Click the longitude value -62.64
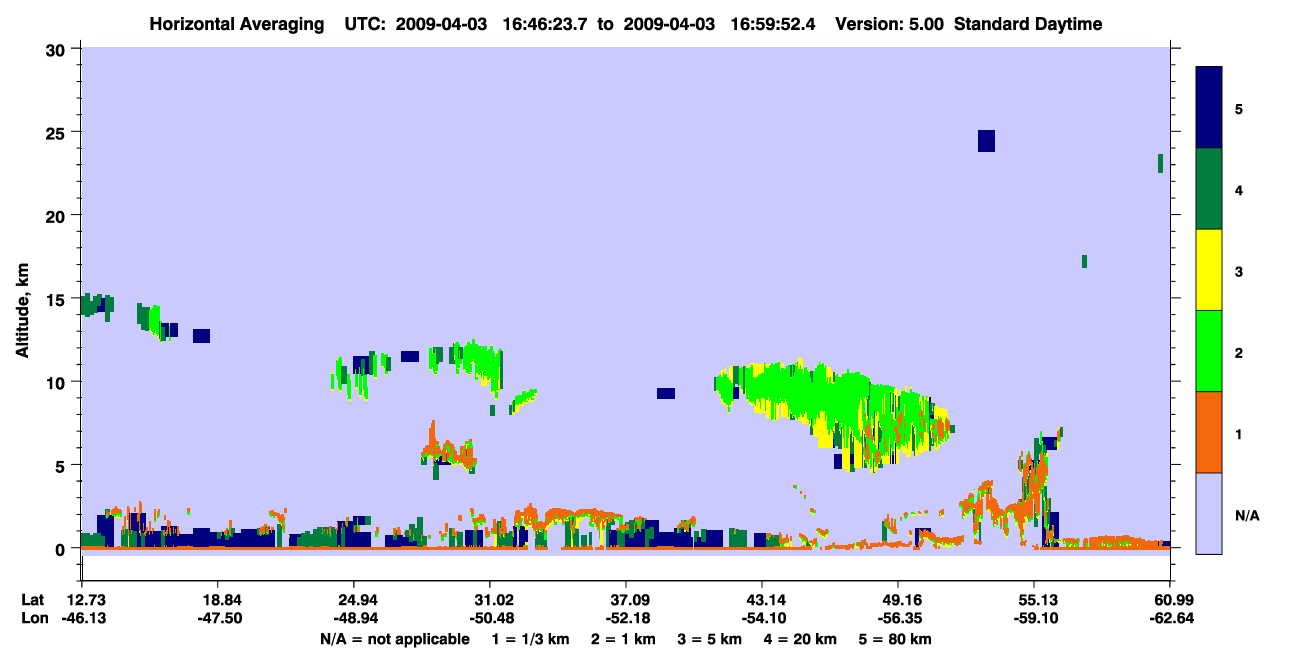1300x667 pixels. click(1170, 618)
